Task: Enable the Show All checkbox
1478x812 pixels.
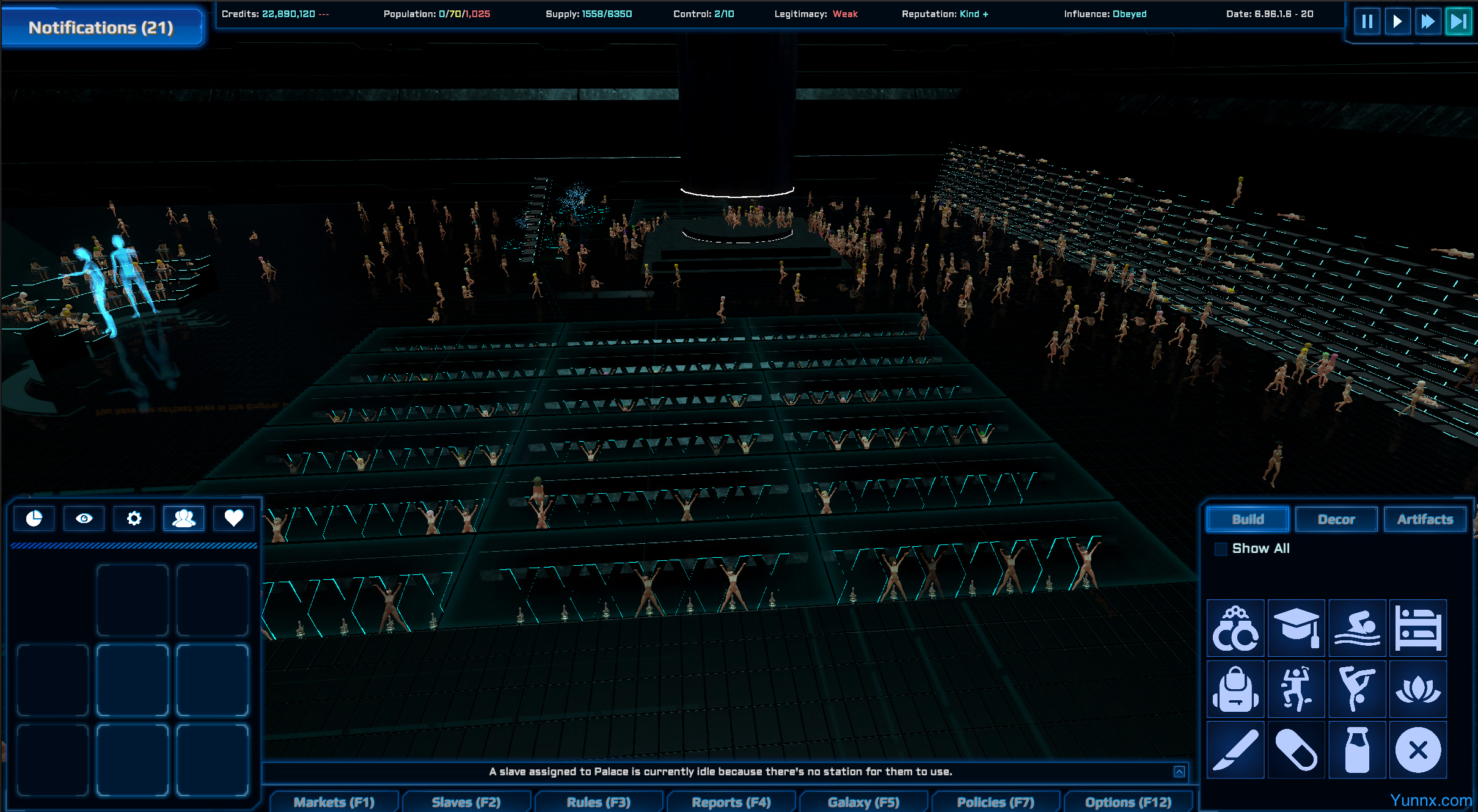Action: (1221, 549)
